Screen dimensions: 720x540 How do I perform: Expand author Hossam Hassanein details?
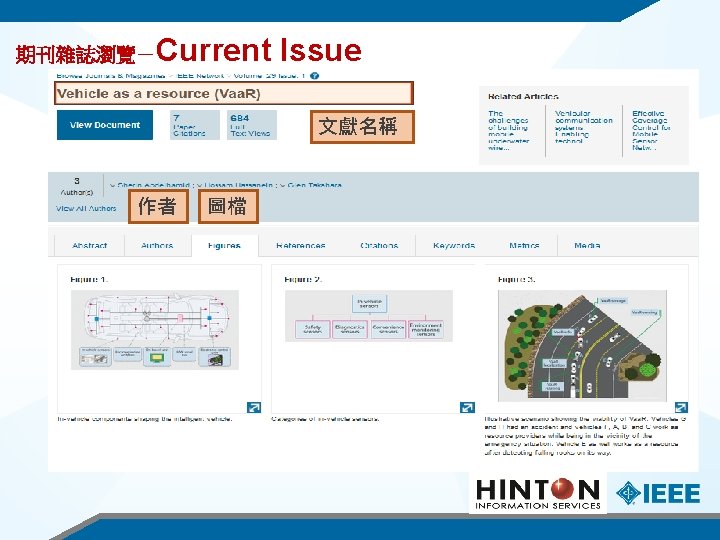click(x=235, y=185)
